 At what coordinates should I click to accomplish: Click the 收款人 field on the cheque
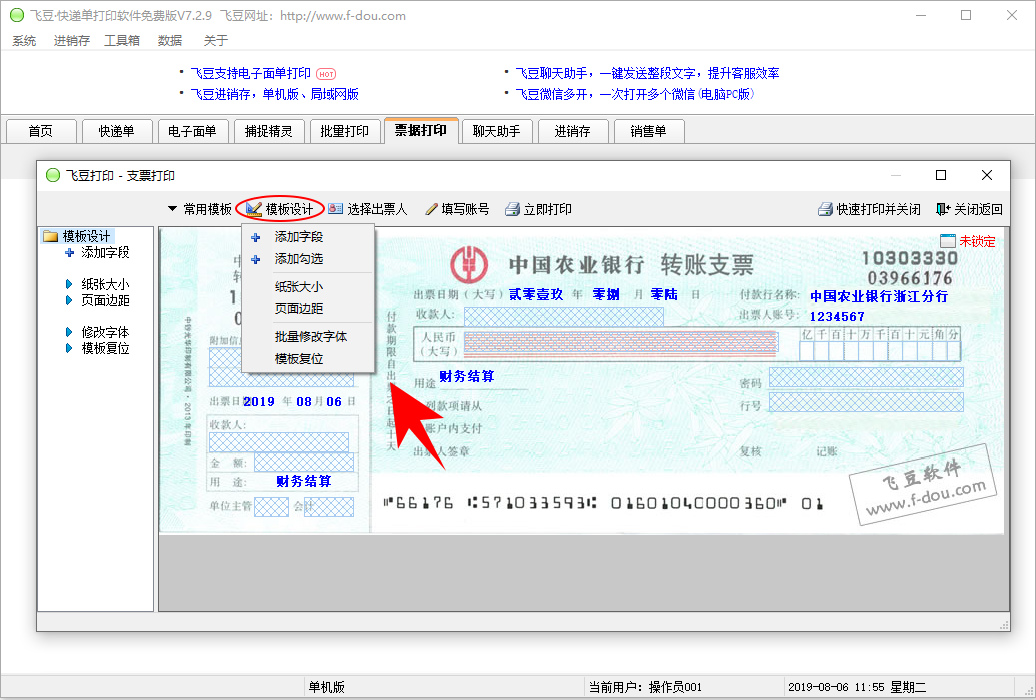pos(564,316)
